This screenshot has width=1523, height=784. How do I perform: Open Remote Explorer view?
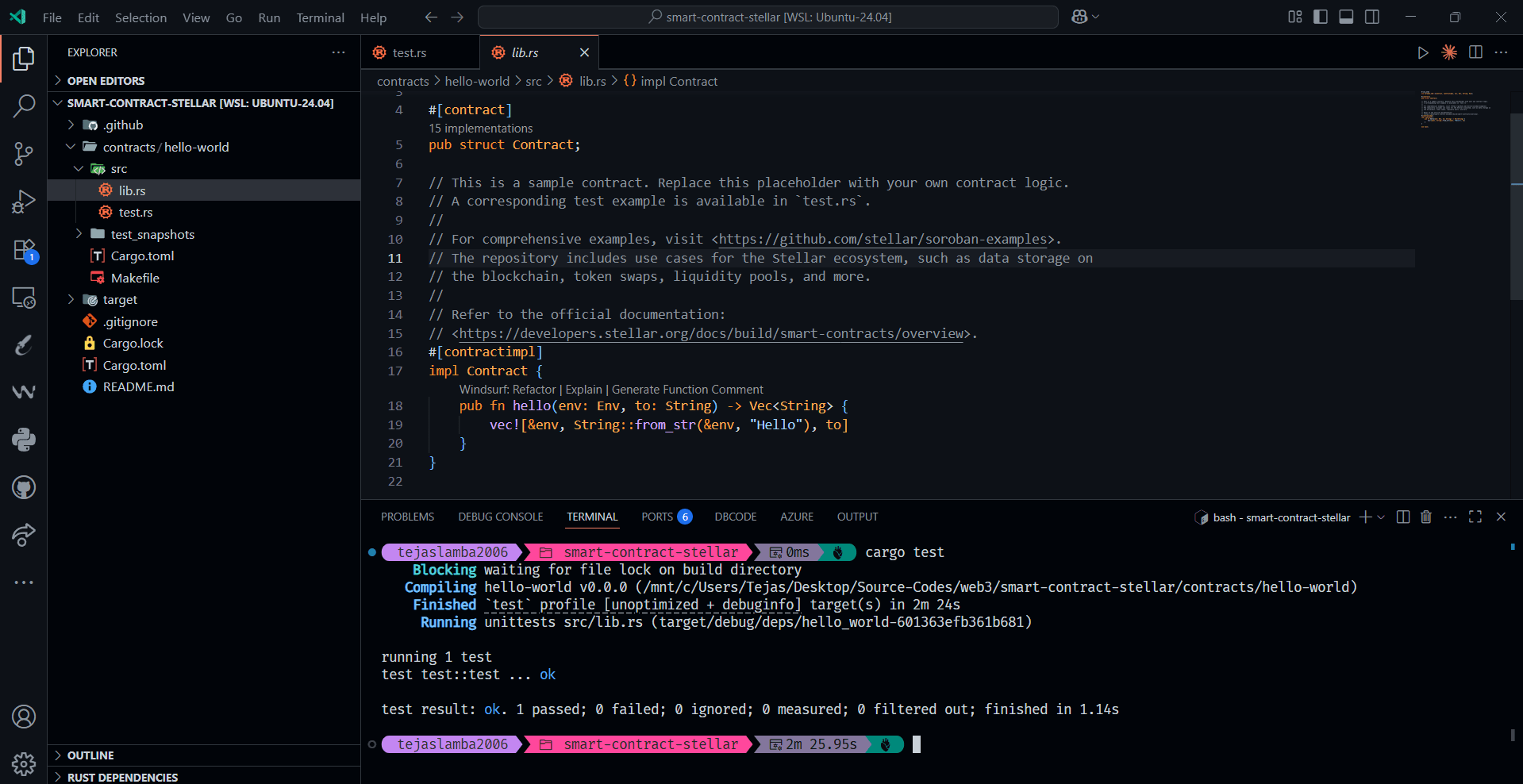[24, 298]
